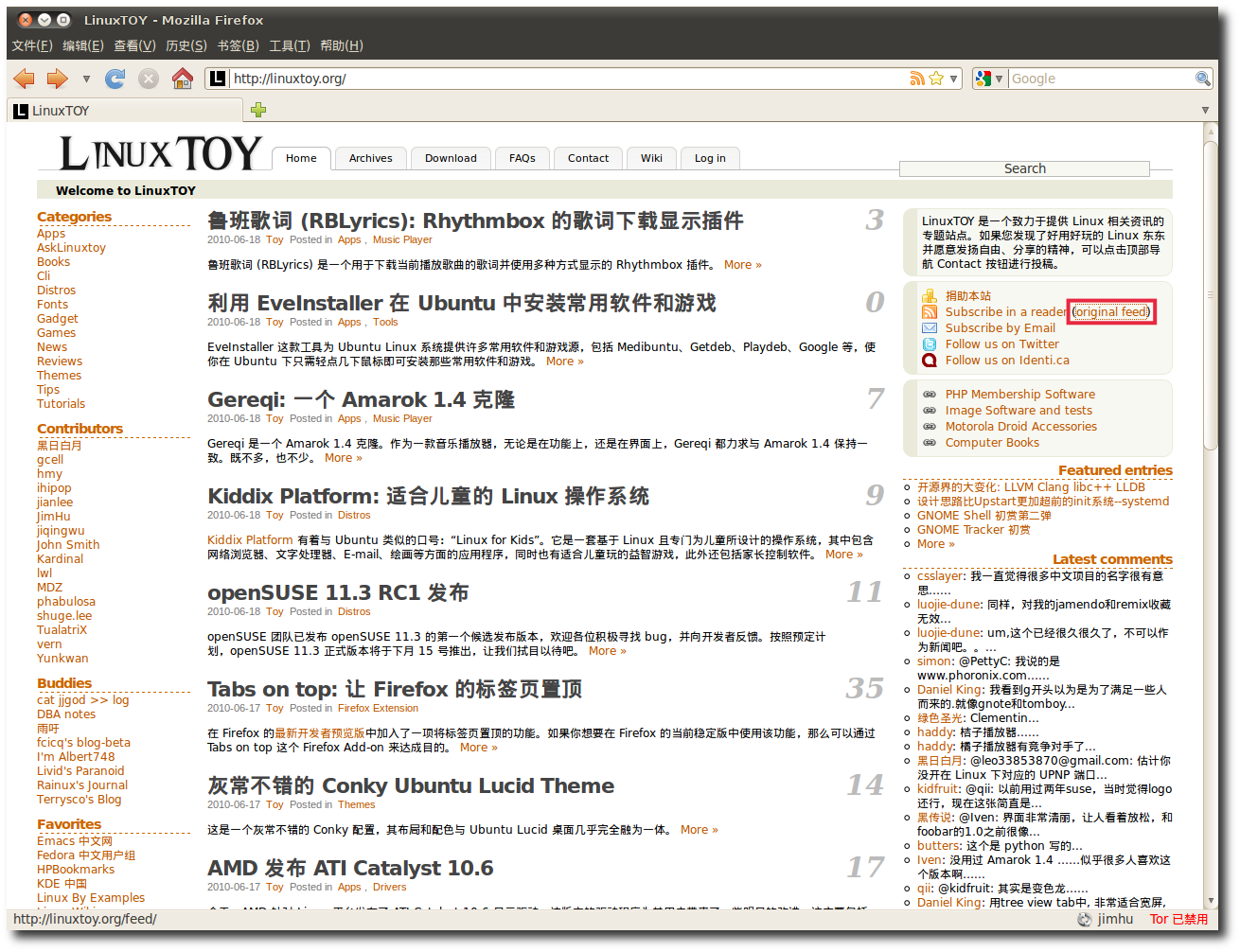Screen dimensions: 1240x952
Task: Bookmark this page with the star icon
Action: point(936,79)
